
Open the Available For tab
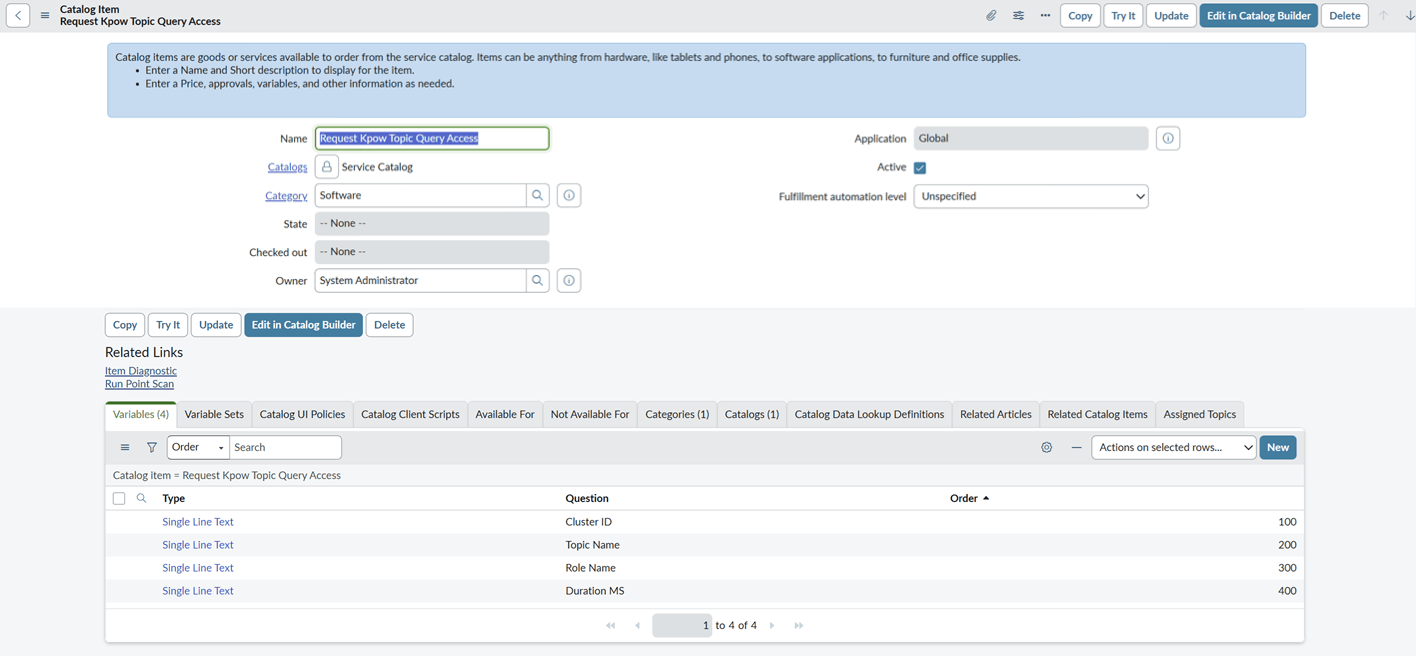pos(505,415)
